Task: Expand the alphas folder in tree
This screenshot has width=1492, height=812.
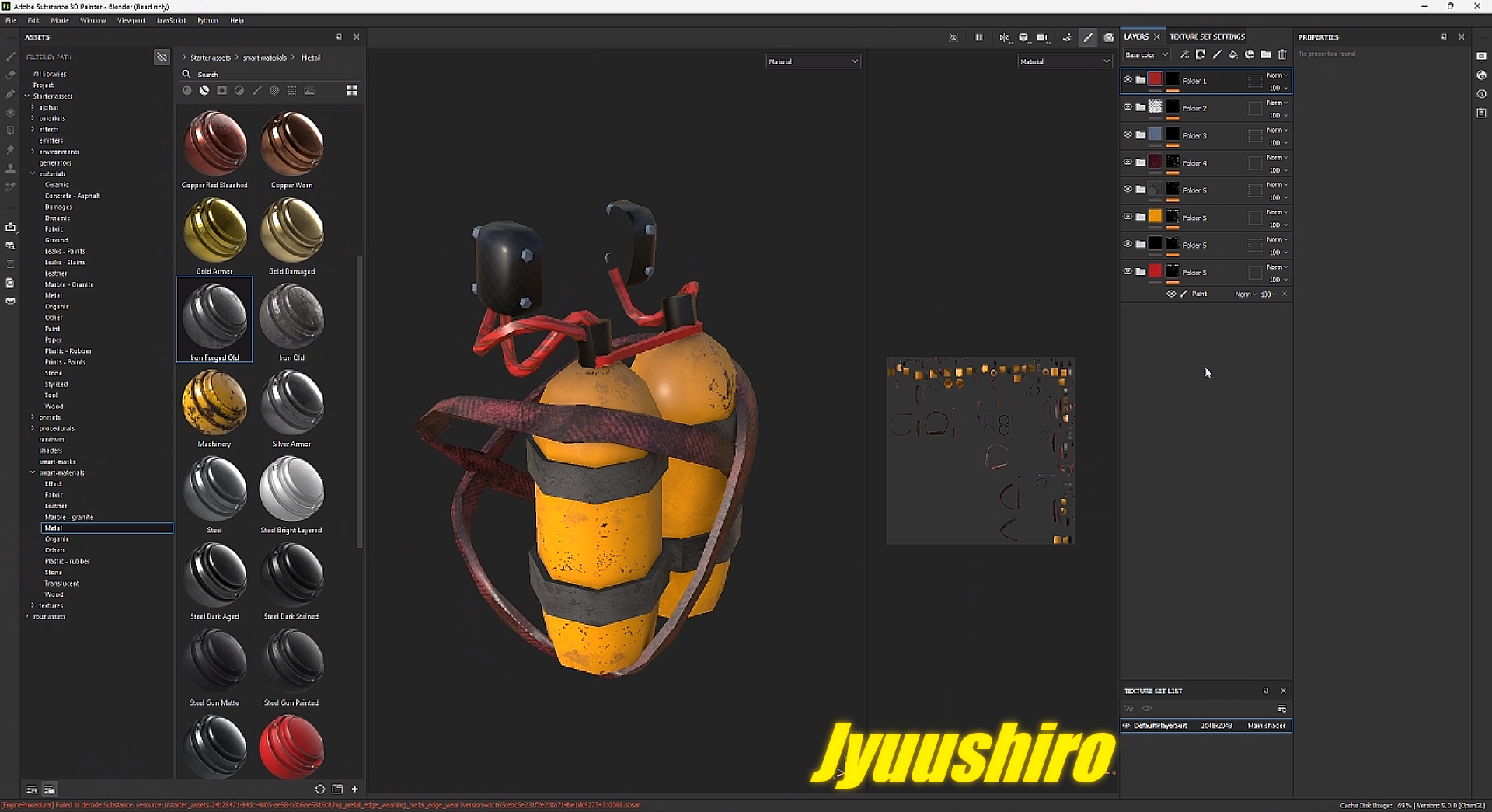Action: (33, 107)
